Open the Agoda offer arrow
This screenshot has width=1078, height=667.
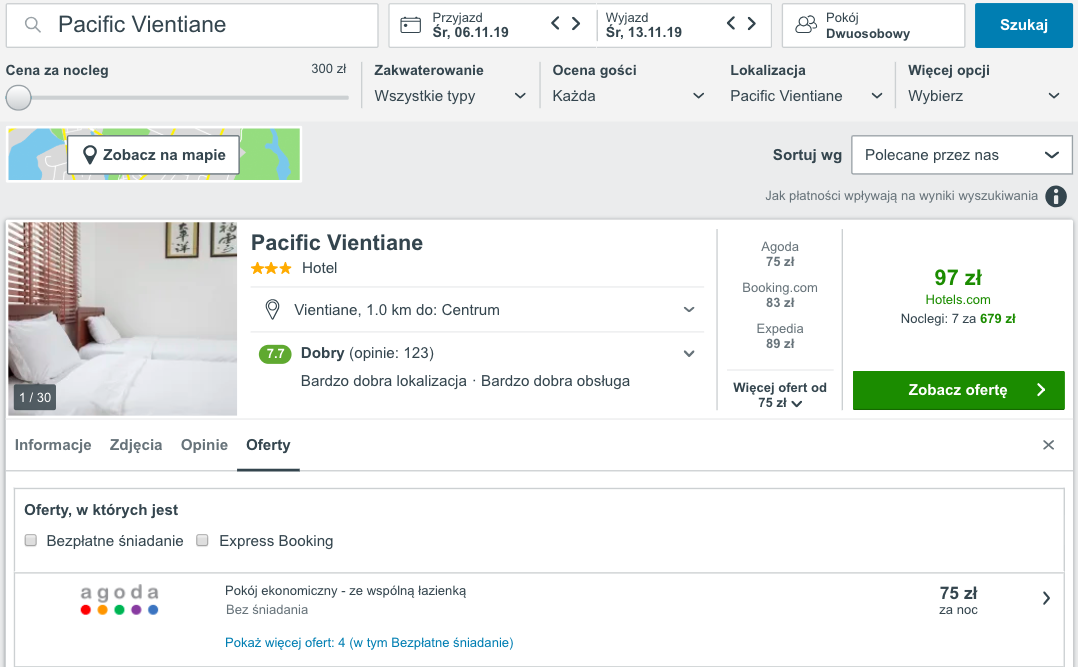[x=1046, y=598]
